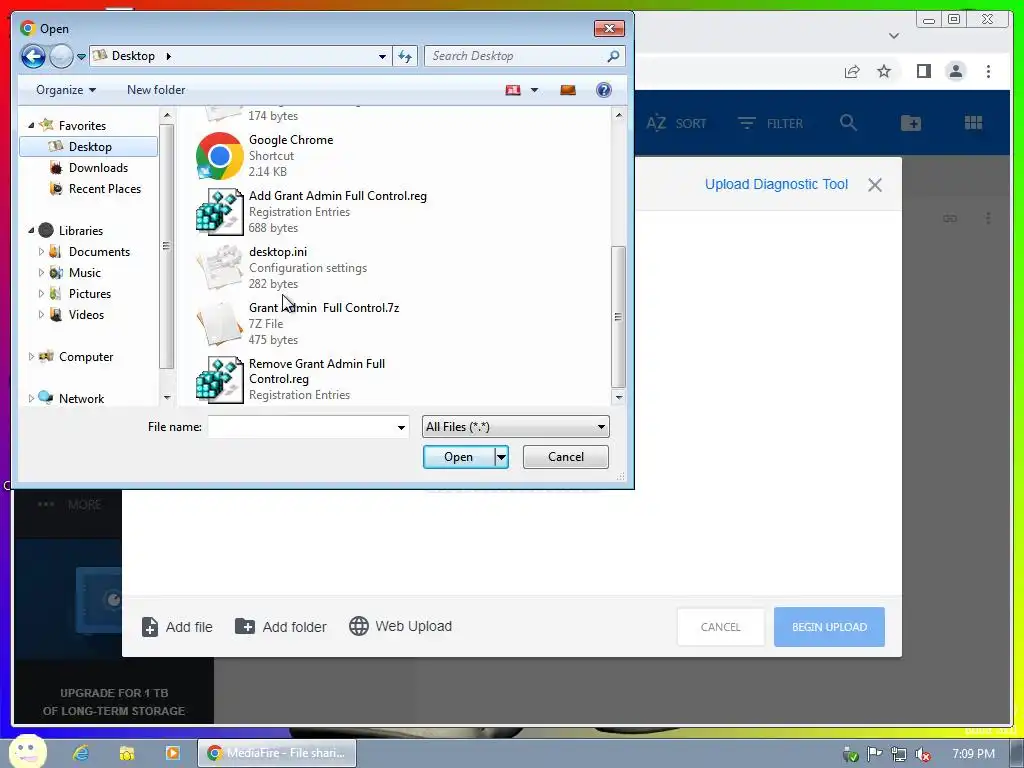Select Add Grant Admin Full Control.reg icon
The height and width of the screenshot is (768, 1024).
(219, 212)
